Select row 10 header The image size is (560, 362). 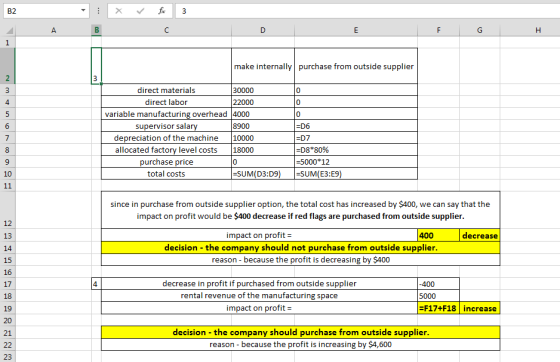click(x=8, y=174)
